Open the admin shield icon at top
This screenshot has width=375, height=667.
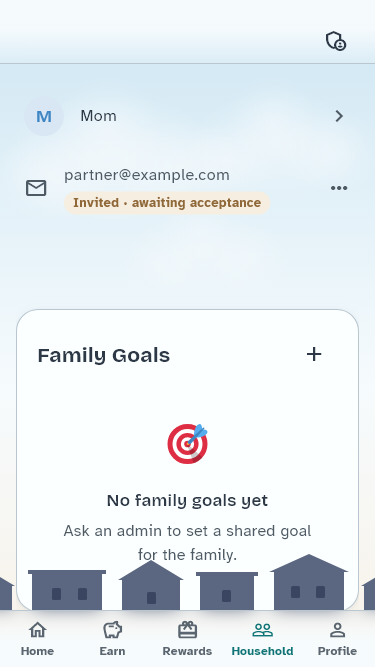336,41
